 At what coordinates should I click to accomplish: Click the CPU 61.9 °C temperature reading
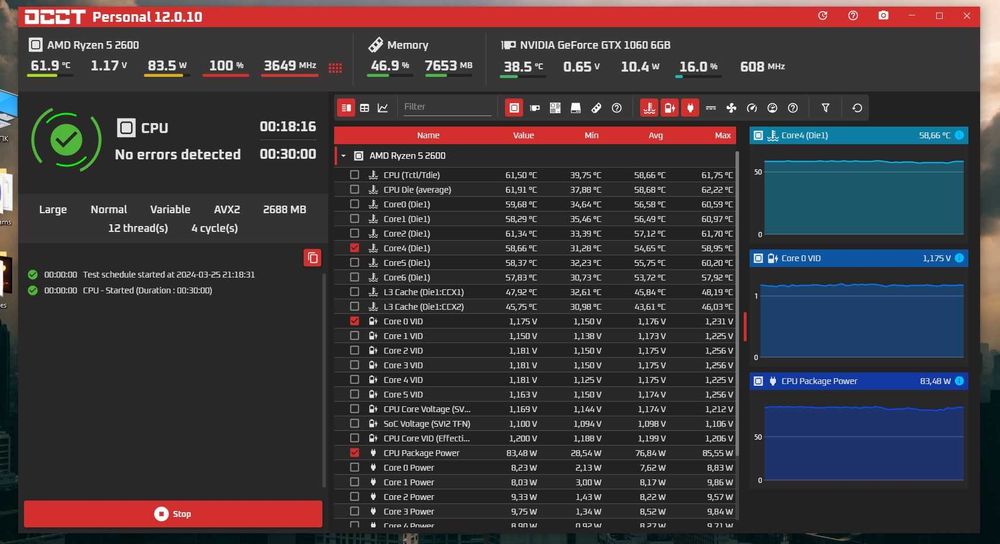coord(50,66)
